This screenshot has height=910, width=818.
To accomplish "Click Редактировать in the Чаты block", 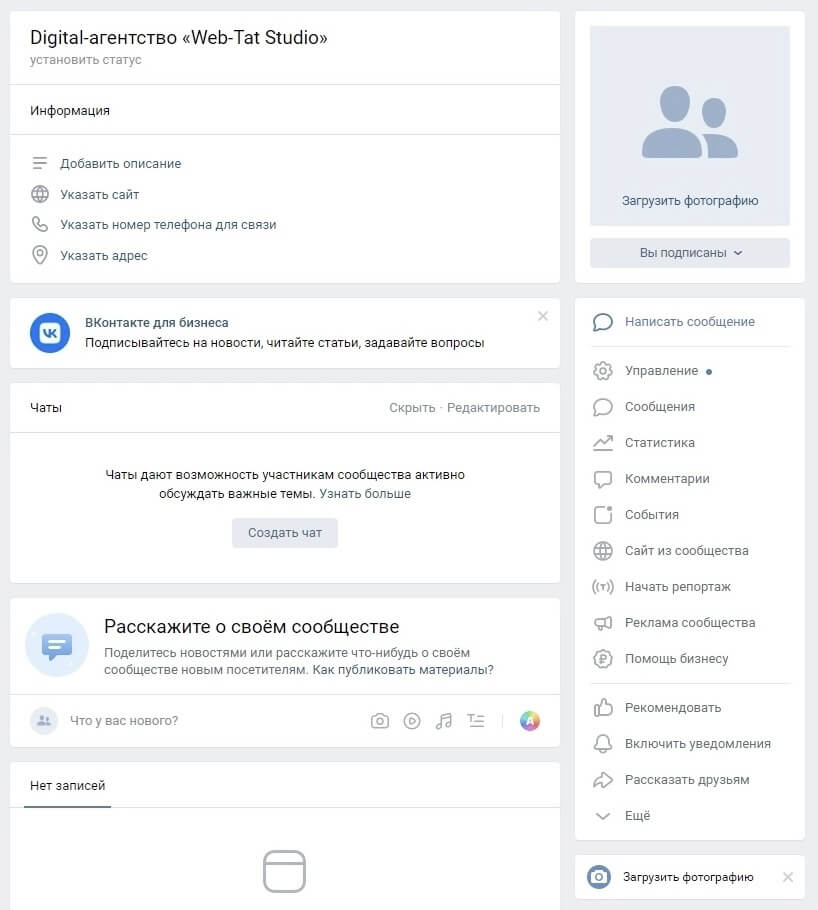I will coord(493,408).
